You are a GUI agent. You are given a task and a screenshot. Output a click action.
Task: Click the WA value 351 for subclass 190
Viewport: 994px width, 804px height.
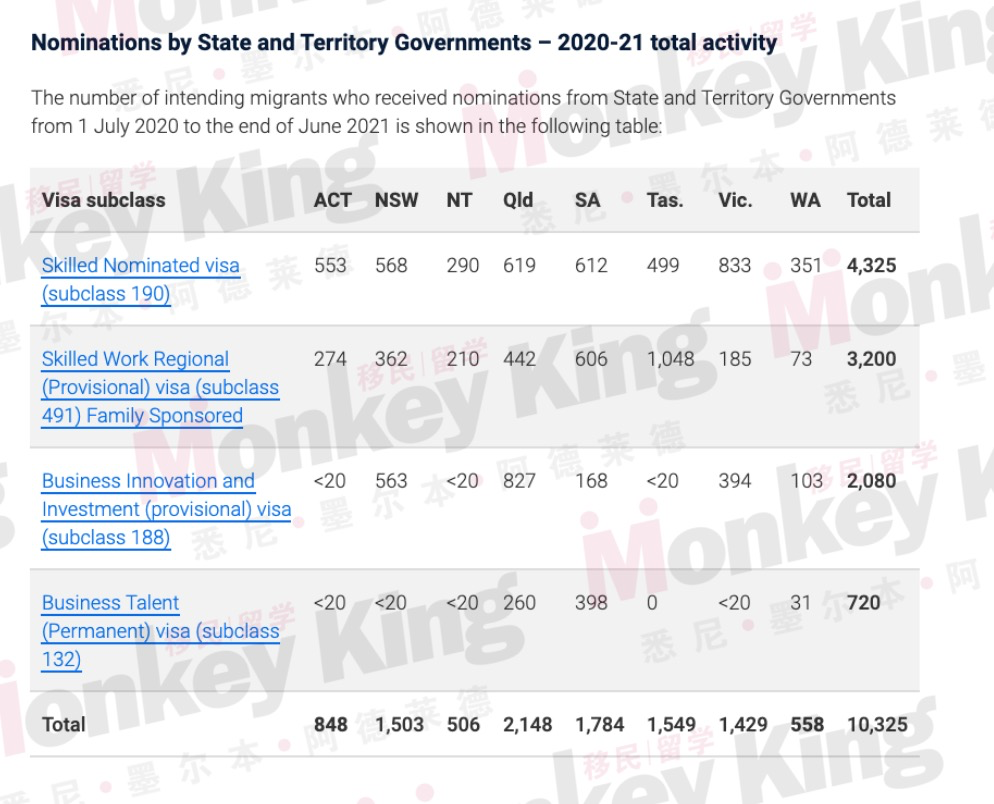[806, 265]
